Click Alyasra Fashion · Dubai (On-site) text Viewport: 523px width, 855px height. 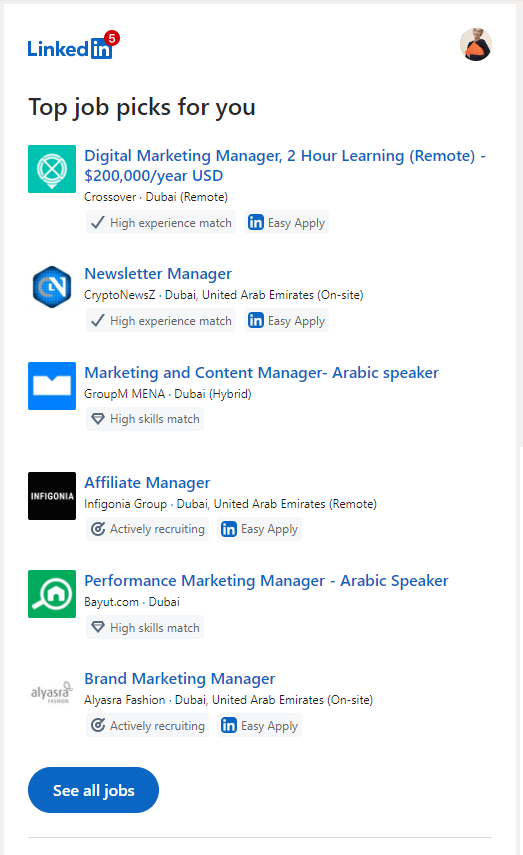coord(229,700)
